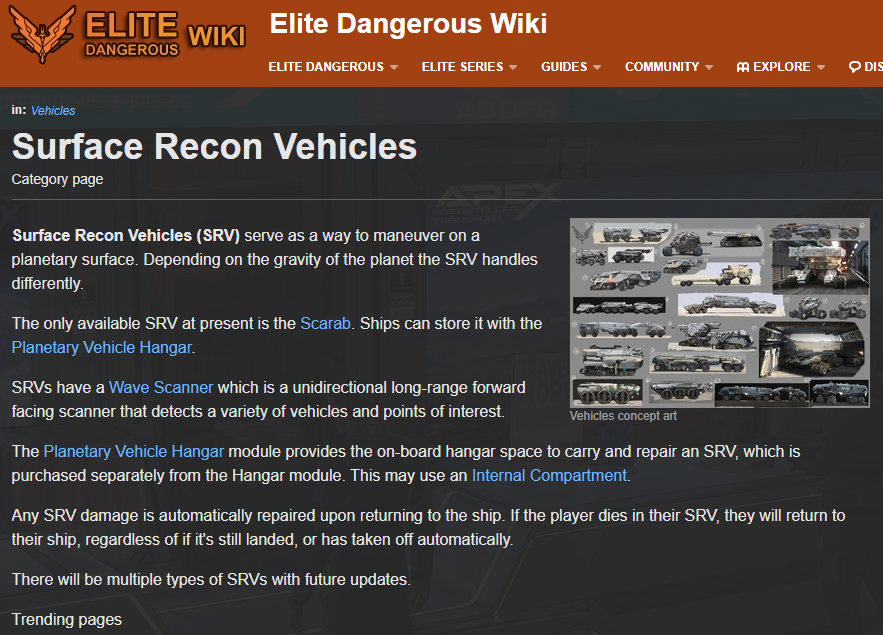The image size is (883, 635).
Task: Follow the Scarab link
Action: tap(325, 324)
